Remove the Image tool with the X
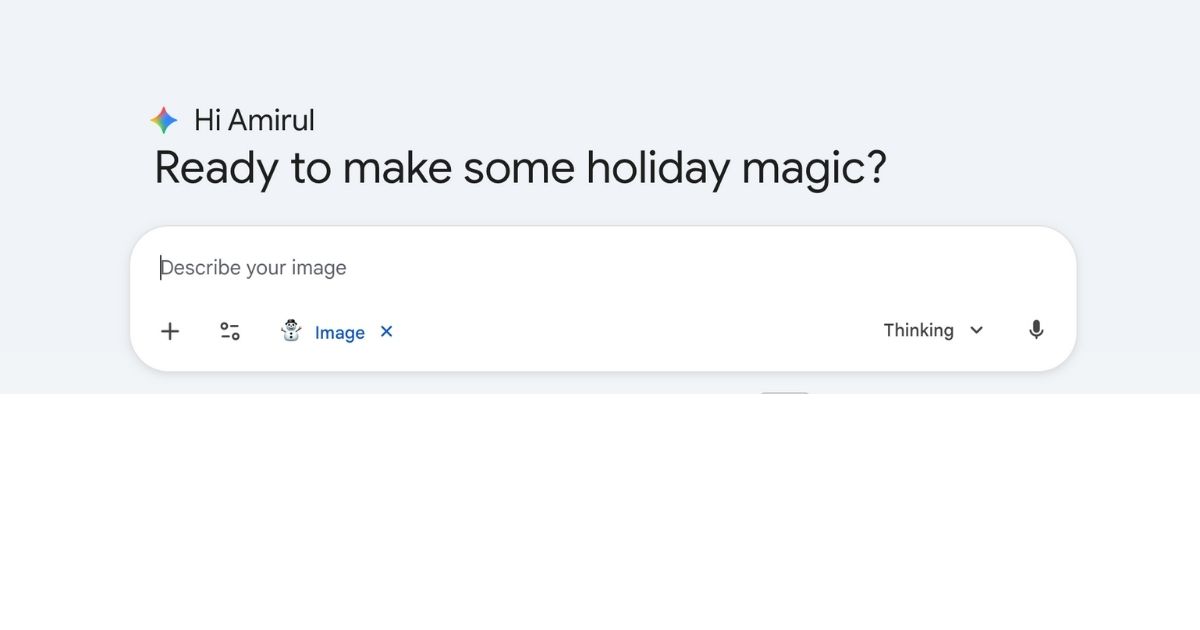 pyautogui.click(x=387, y=331)
